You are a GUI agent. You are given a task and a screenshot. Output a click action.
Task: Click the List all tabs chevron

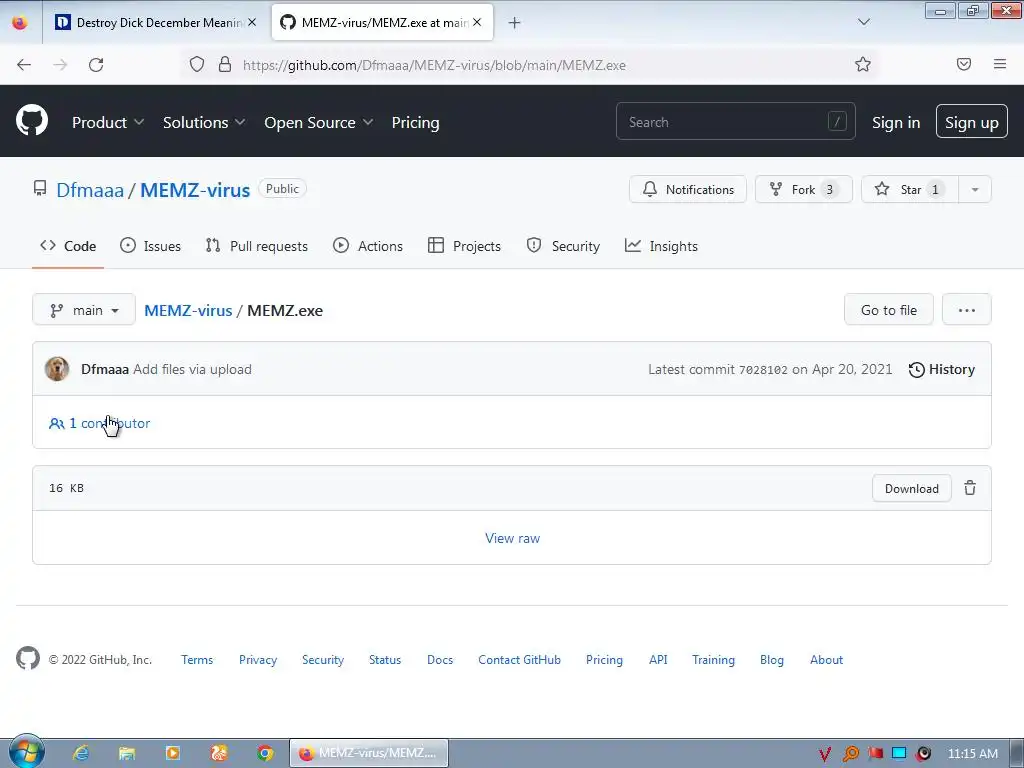pyautogui.click(x=864, y=22)
